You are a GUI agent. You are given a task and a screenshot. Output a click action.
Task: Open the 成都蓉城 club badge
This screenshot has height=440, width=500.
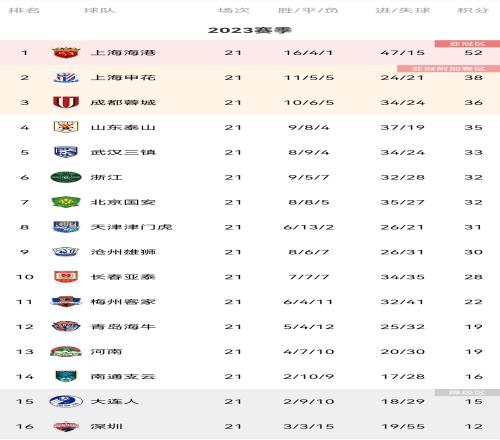coord(66,102)
